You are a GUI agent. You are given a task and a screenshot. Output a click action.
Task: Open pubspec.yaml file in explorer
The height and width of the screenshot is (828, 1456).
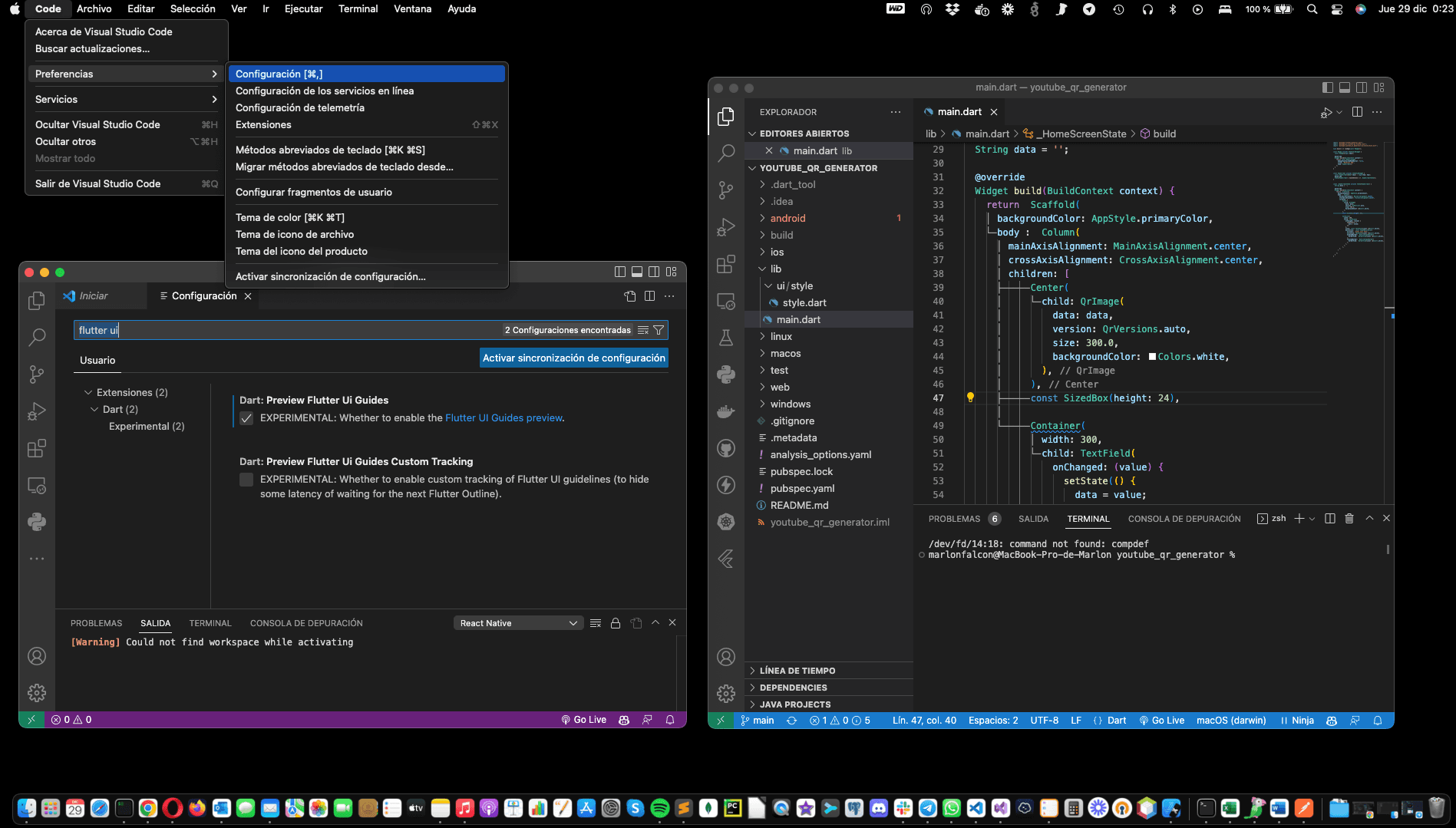pos(802,489)
